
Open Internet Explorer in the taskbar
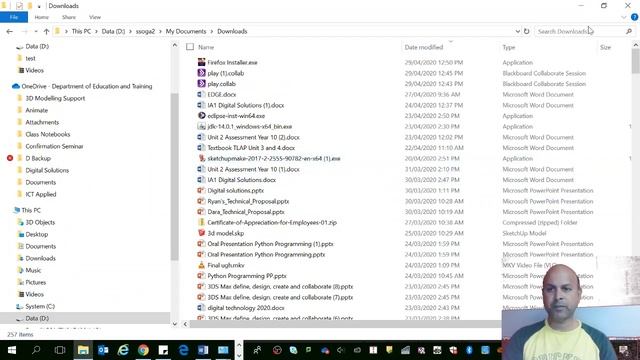123,350
